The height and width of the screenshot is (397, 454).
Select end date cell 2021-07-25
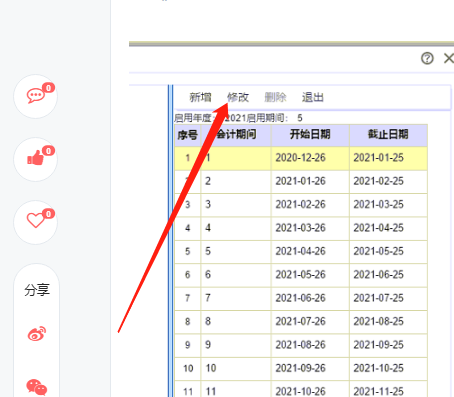click(x=388, y=298)
